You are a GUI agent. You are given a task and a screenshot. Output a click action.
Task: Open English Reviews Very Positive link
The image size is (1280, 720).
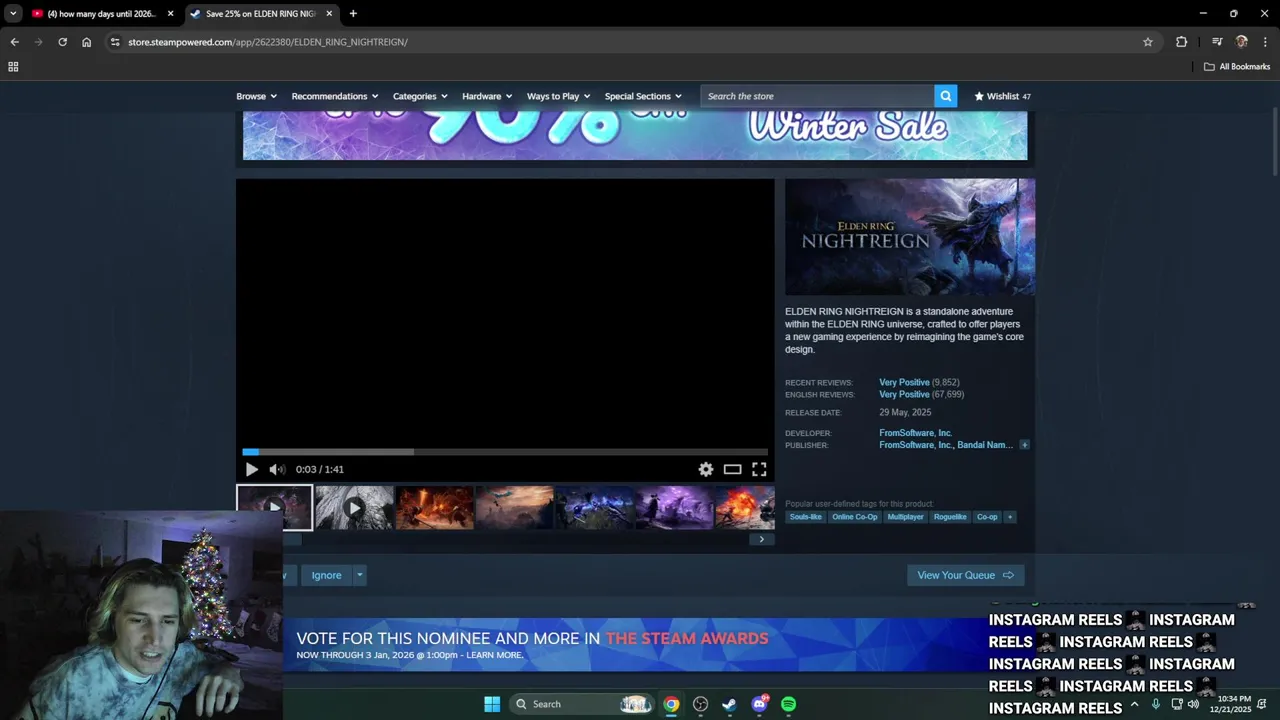[904, 394]
